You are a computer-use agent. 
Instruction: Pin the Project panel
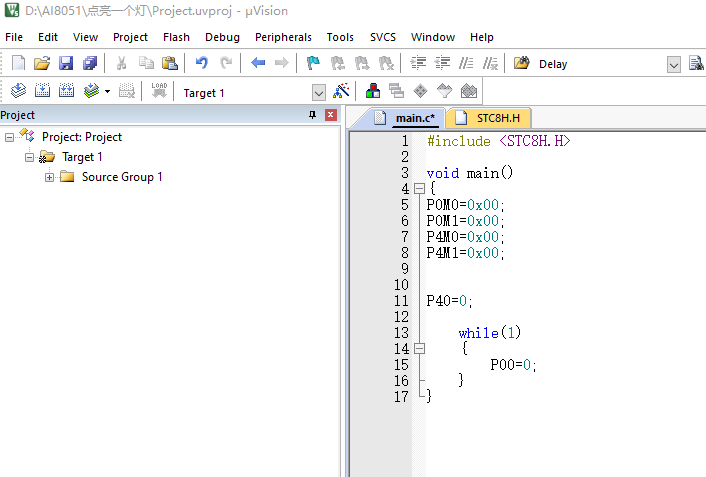(x=312, y=115)
